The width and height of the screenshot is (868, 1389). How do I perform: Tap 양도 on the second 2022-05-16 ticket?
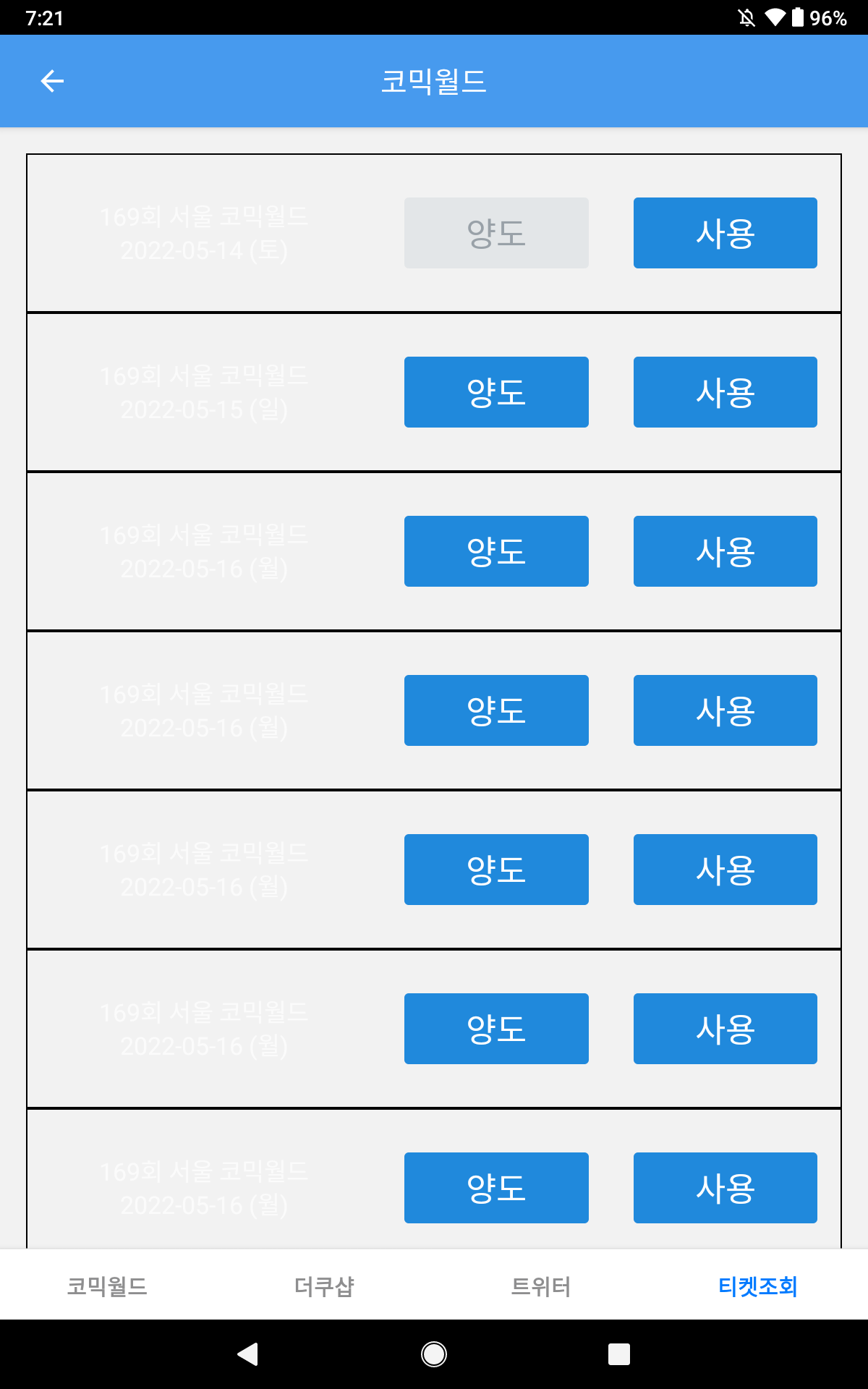tap(496, 710)
